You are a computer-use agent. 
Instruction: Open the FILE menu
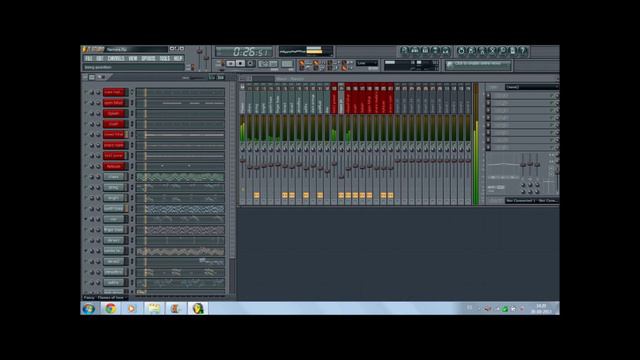(x=88, y=58)
